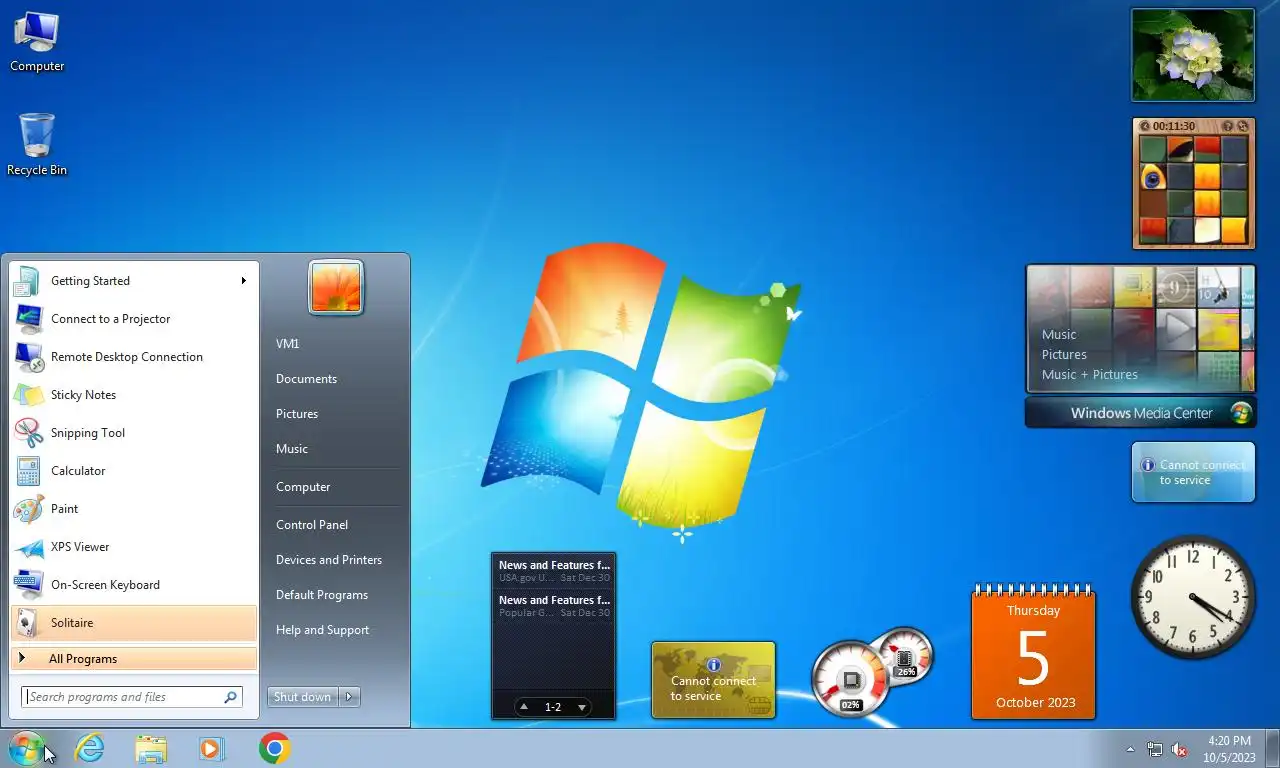Viewport: 1280px width, 768px height.
Task: Open the Computer desktop icon
Action: [x=37, y=42]
